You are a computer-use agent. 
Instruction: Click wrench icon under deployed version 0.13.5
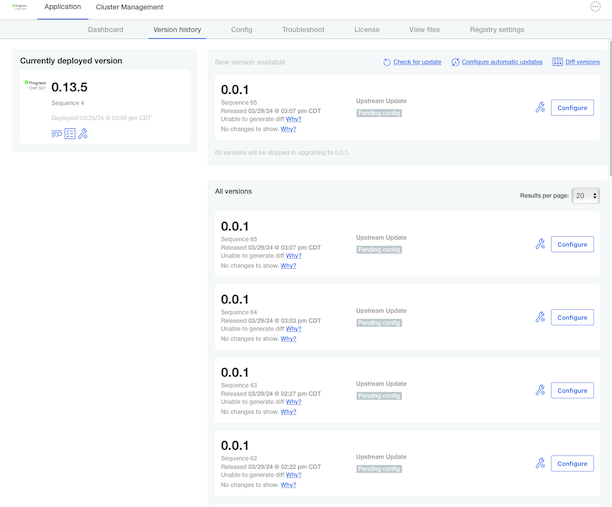(83, 133)
